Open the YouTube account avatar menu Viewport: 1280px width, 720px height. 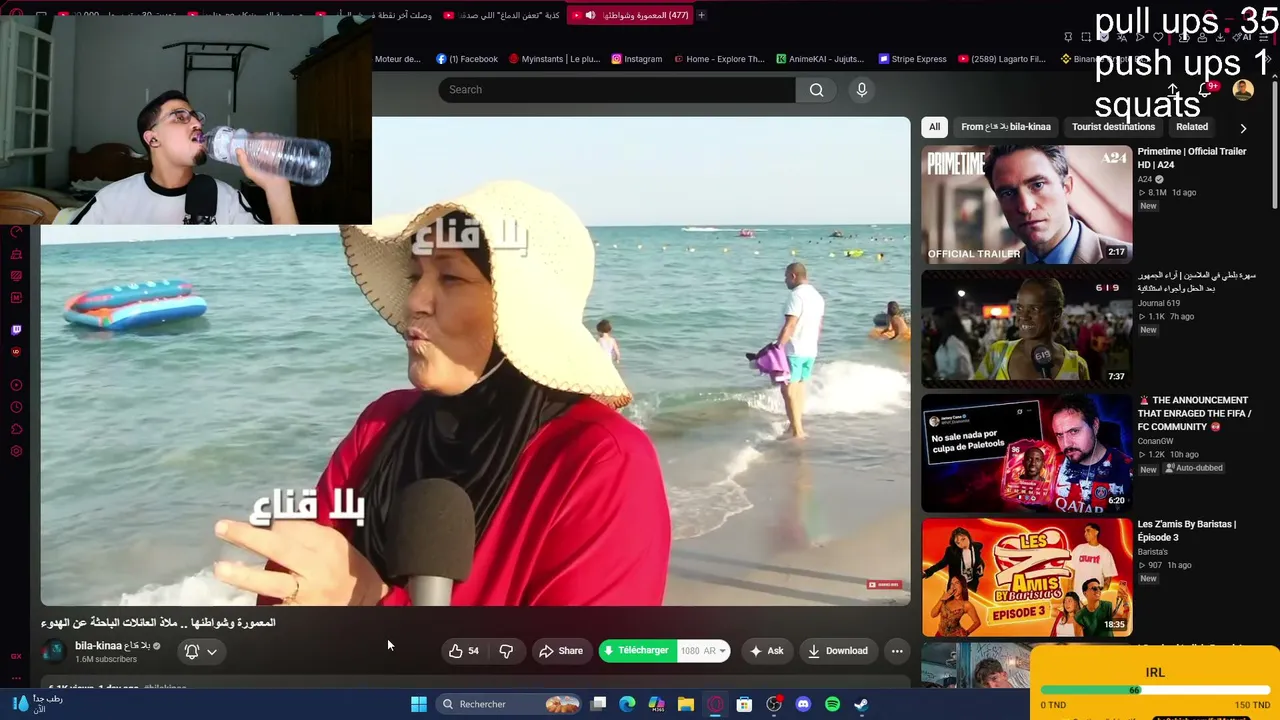tap(1243, 90)
